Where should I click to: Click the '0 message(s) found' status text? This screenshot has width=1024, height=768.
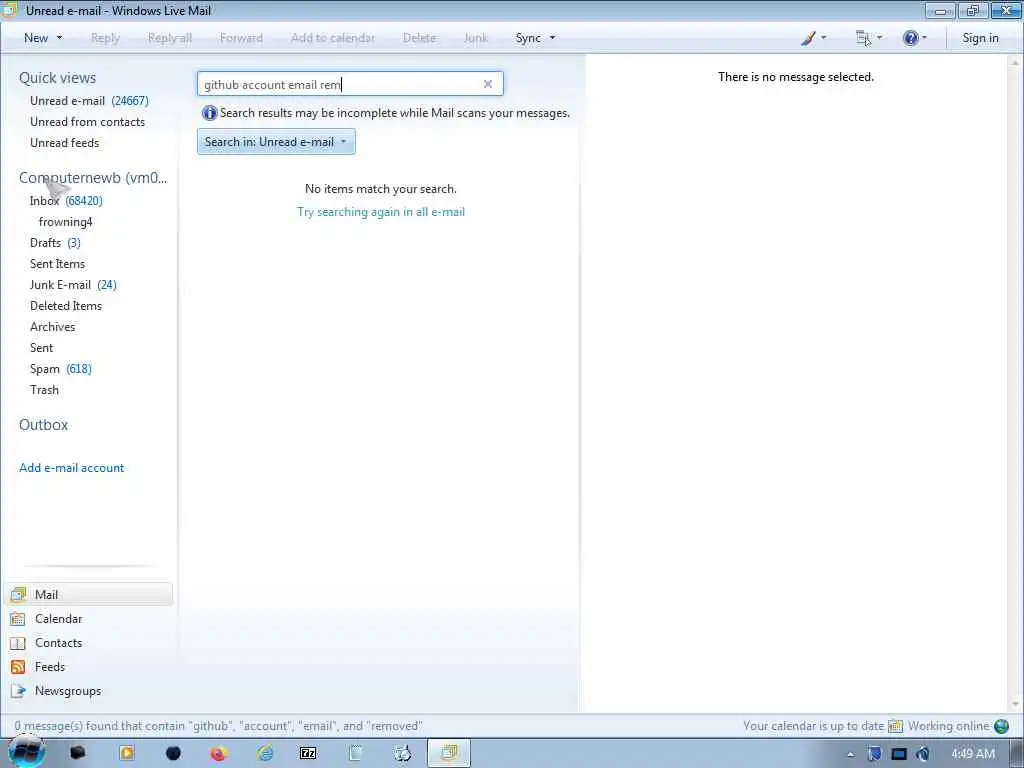pyautogui.click(x=218, y=726)
